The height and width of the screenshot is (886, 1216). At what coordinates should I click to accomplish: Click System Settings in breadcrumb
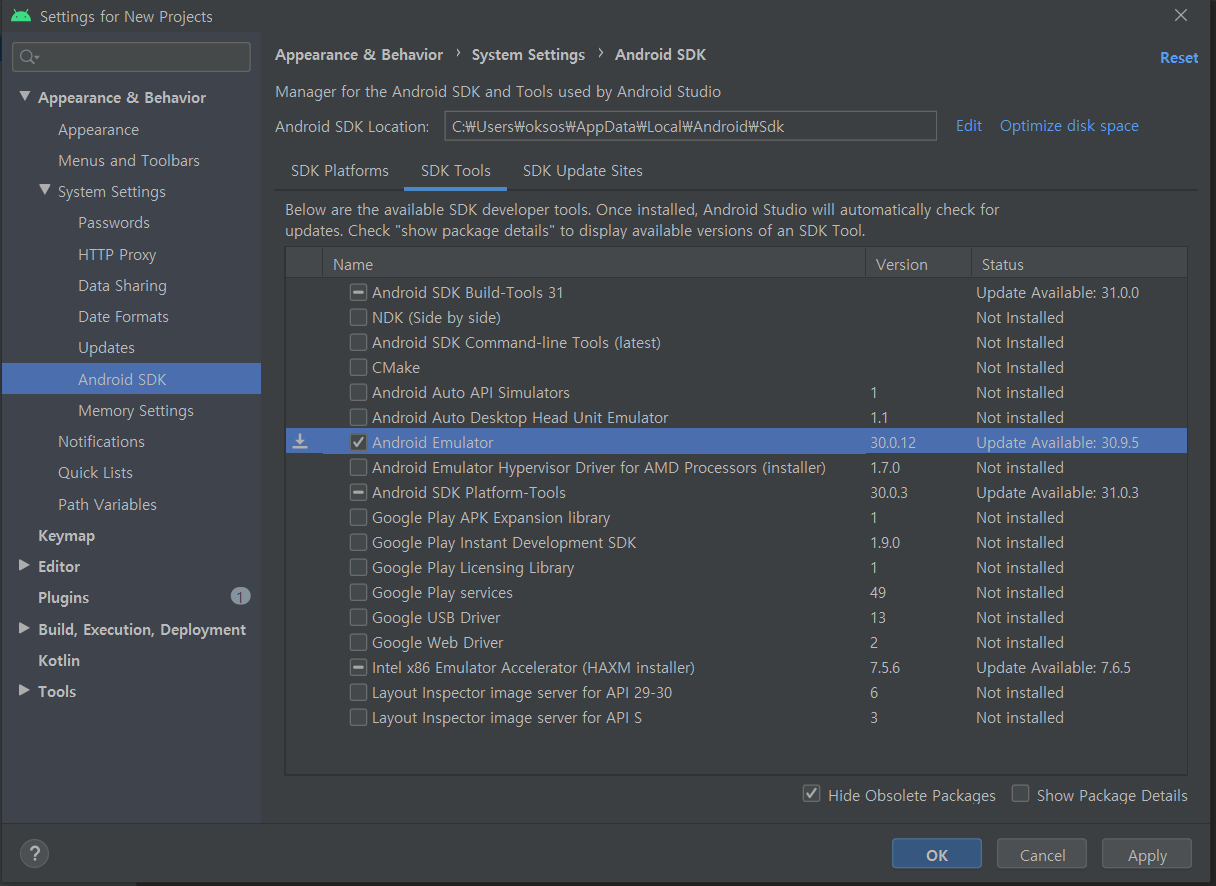coord(528,55)
